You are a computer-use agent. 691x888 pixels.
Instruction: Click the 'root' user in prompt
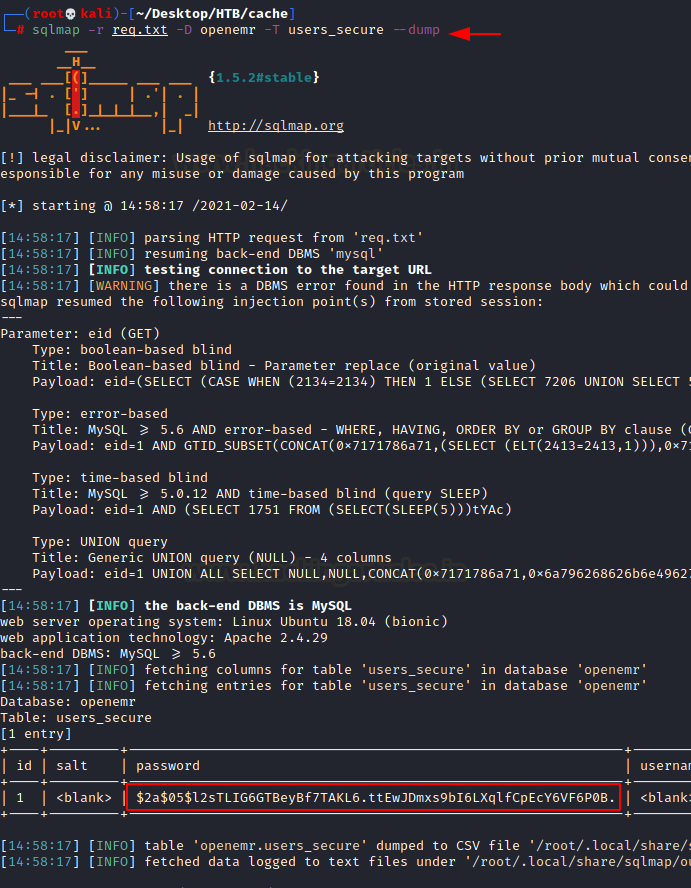point(48,13)
